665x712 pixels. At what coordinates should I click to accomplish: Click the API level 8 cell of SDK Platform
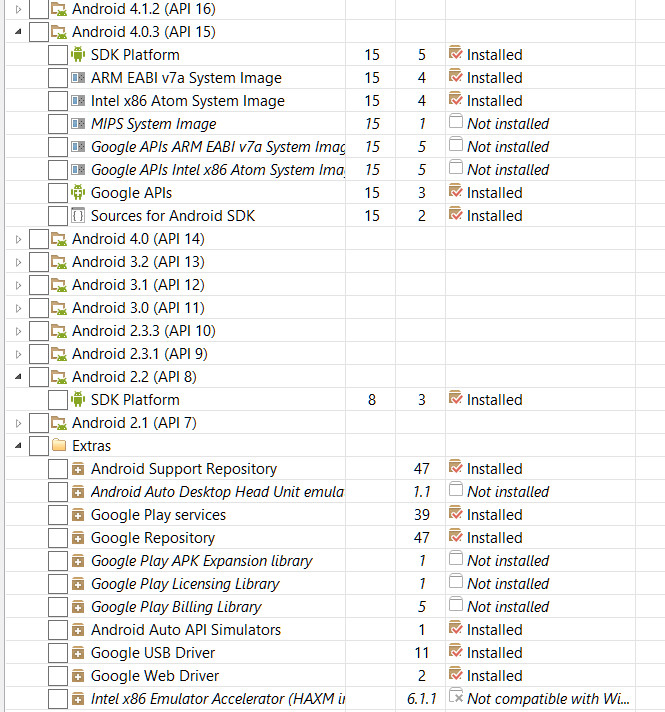point(372,400)
